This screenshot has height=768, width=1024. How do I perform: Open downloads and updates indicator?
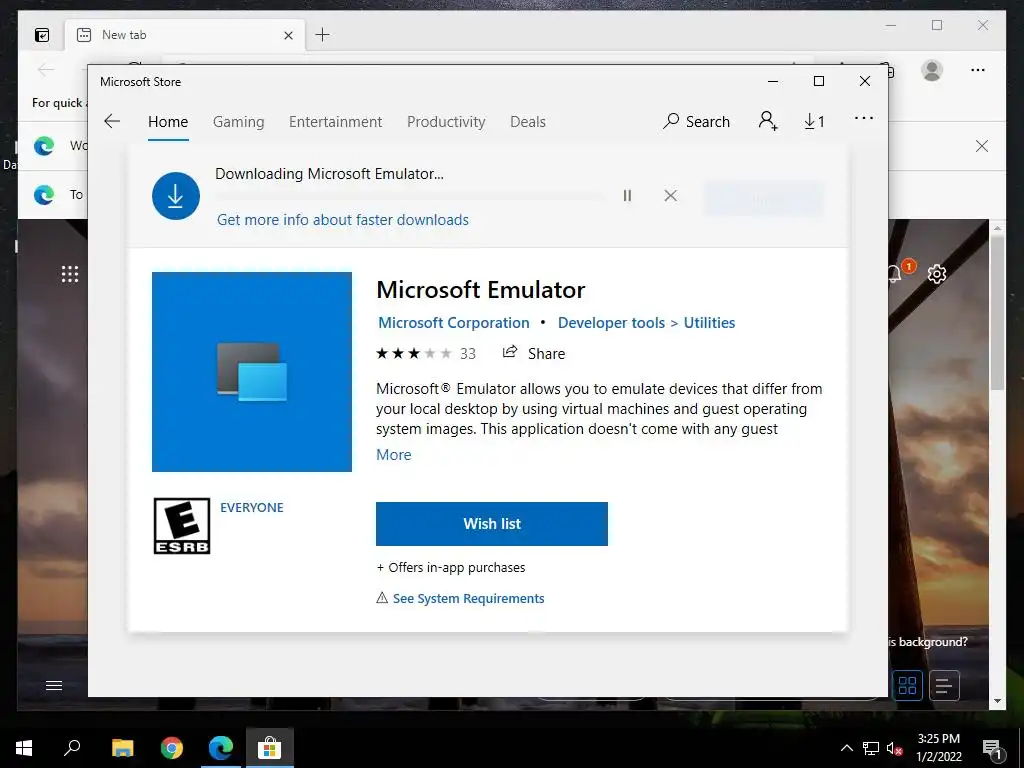814,121
